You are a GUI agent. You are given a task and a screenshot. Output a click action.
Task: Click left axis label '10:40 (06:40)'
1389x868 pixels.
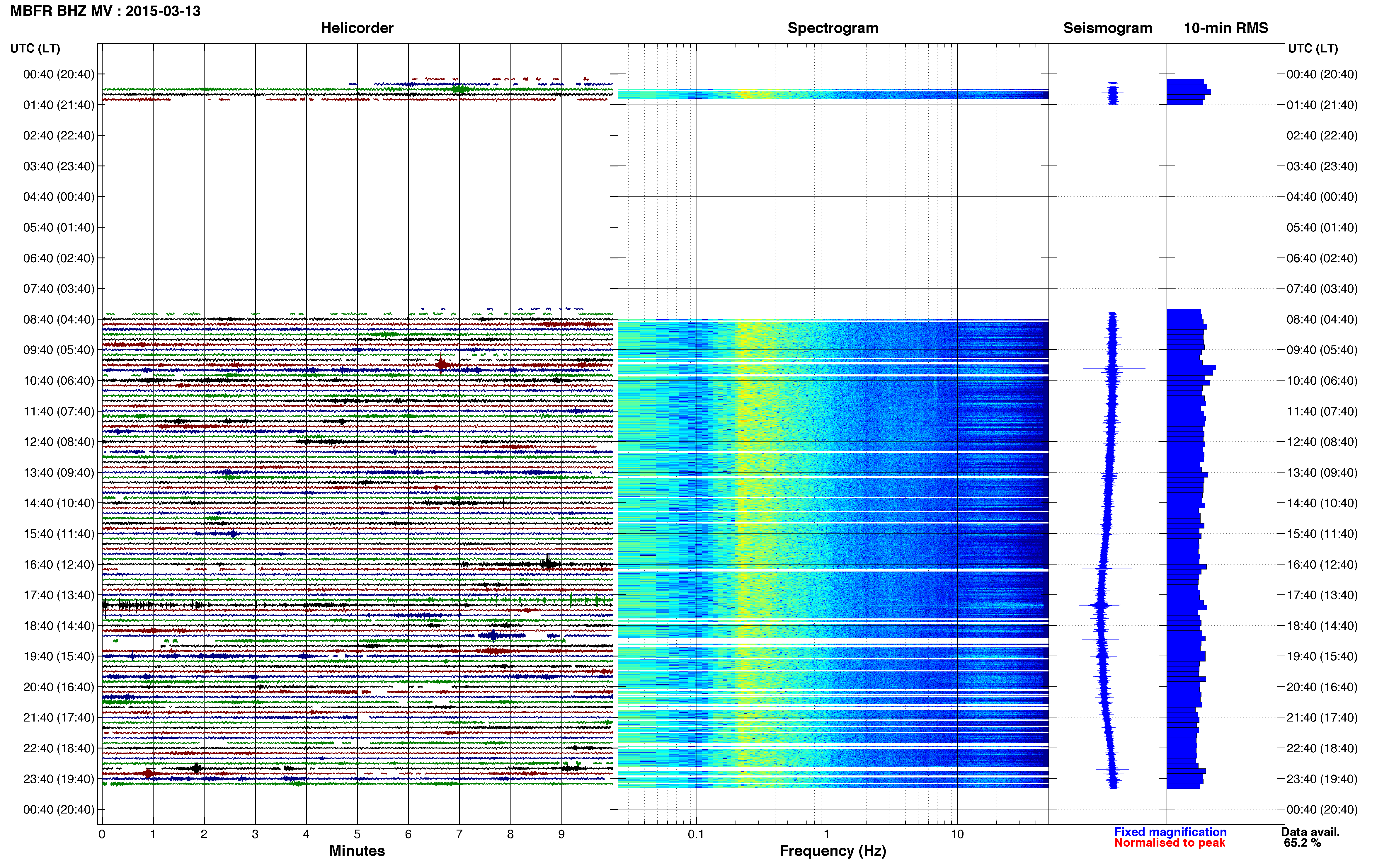click(59, 381)
